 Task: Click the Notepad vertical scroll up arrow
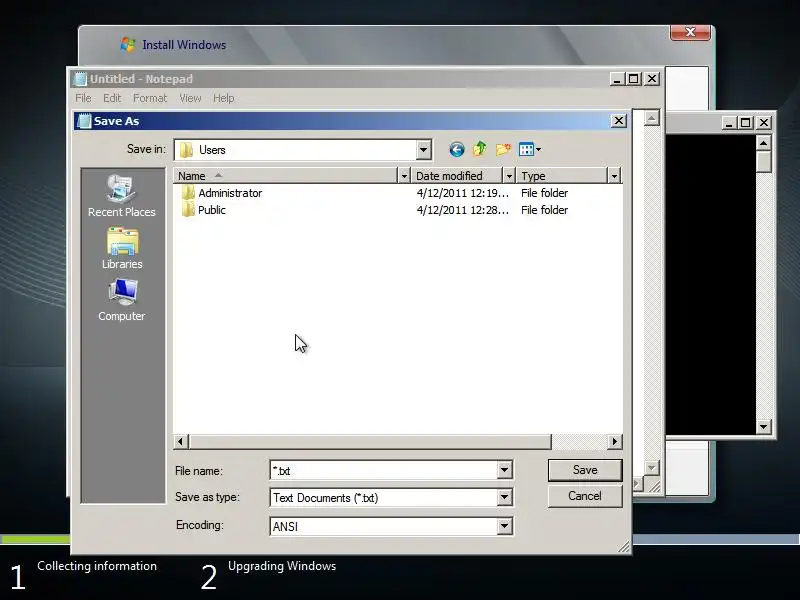(652, 118)
